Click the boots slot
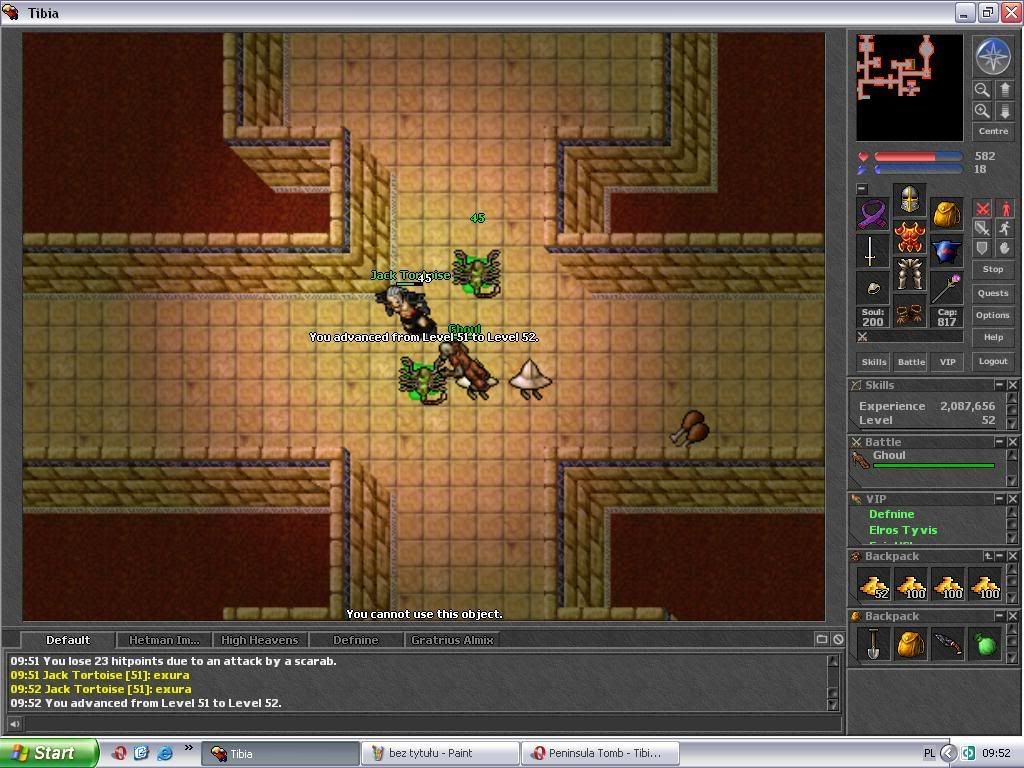Screen dimensions: 1024x768 tap(909, 311)
